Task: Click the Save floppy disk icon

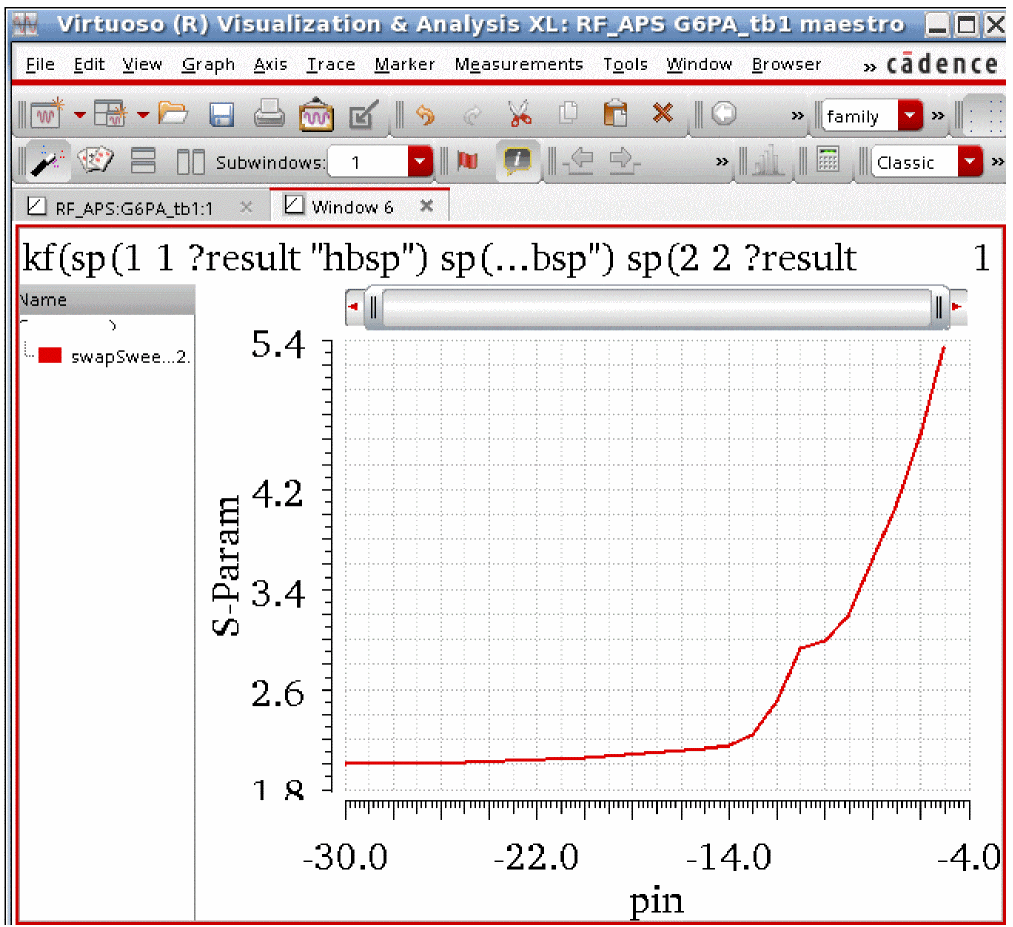Action: tap(221, 115)
